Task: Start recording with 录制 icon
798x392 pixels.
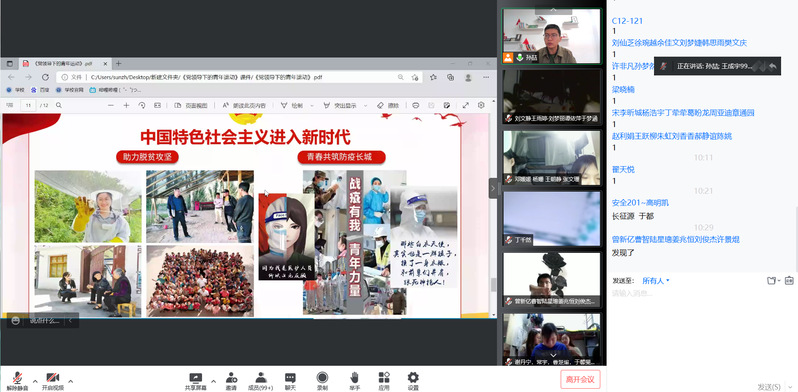Action: pyautogui.click(x=322, y=381)
